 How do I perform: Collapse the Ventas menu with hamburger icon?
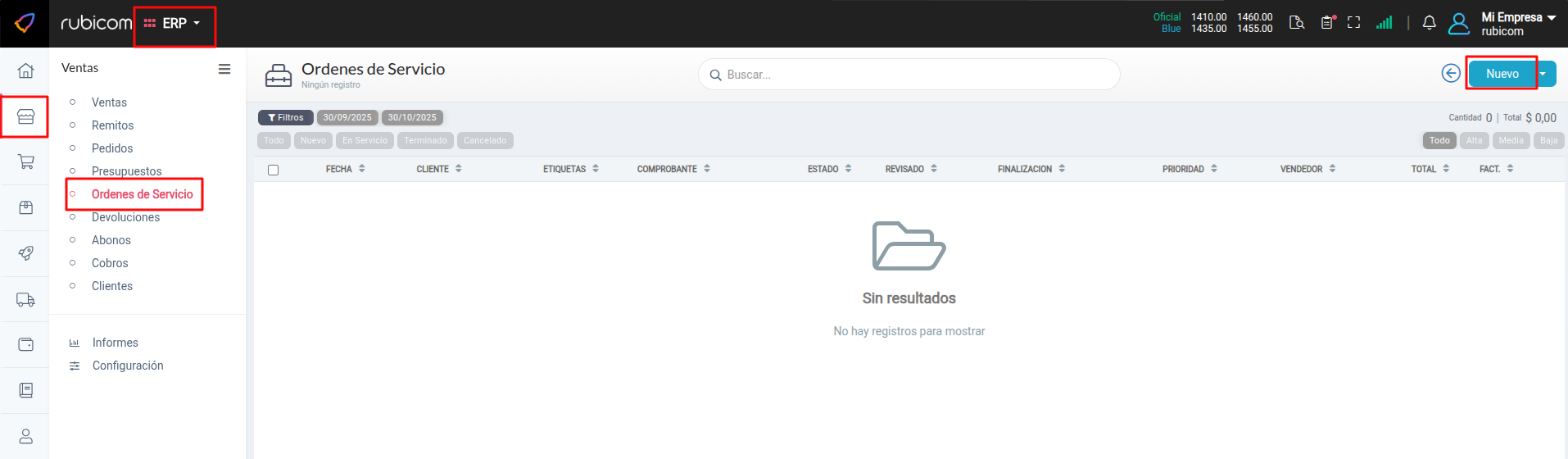[x=224, y=69]
